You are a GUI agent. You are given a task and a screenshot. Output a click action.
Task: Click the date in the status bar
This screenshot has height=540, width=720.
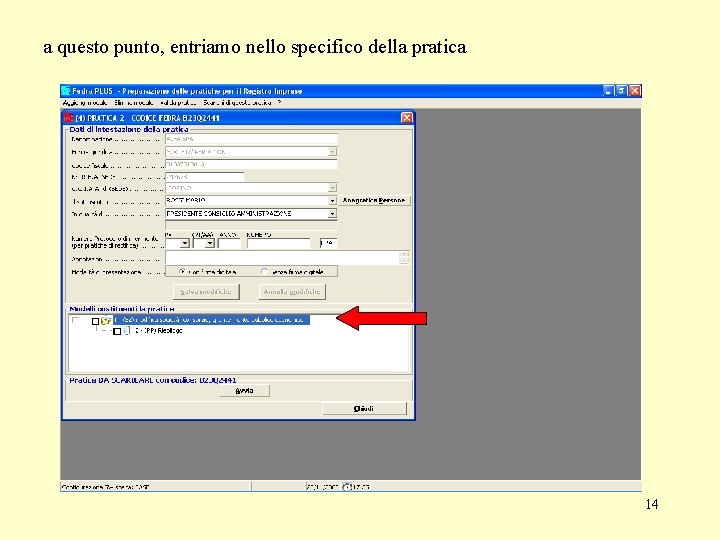(x=322, y=486)
